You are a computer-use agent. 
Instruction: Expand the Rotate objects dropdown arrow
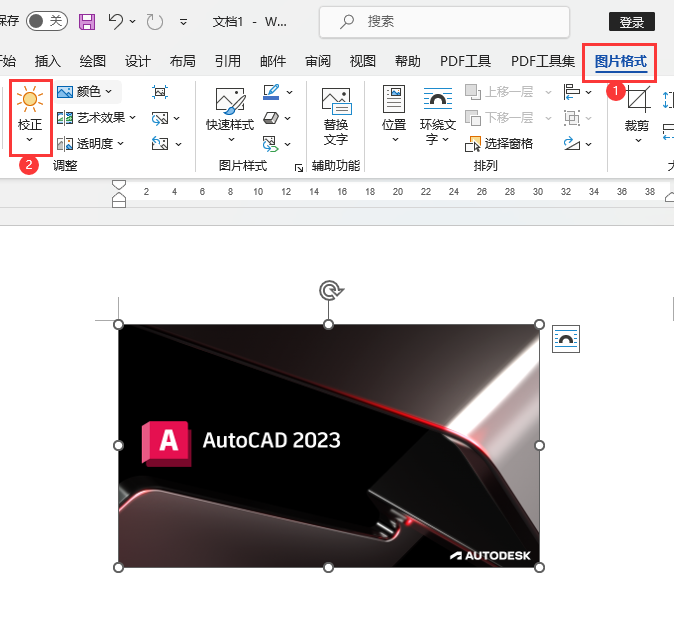tap(588, 144)
